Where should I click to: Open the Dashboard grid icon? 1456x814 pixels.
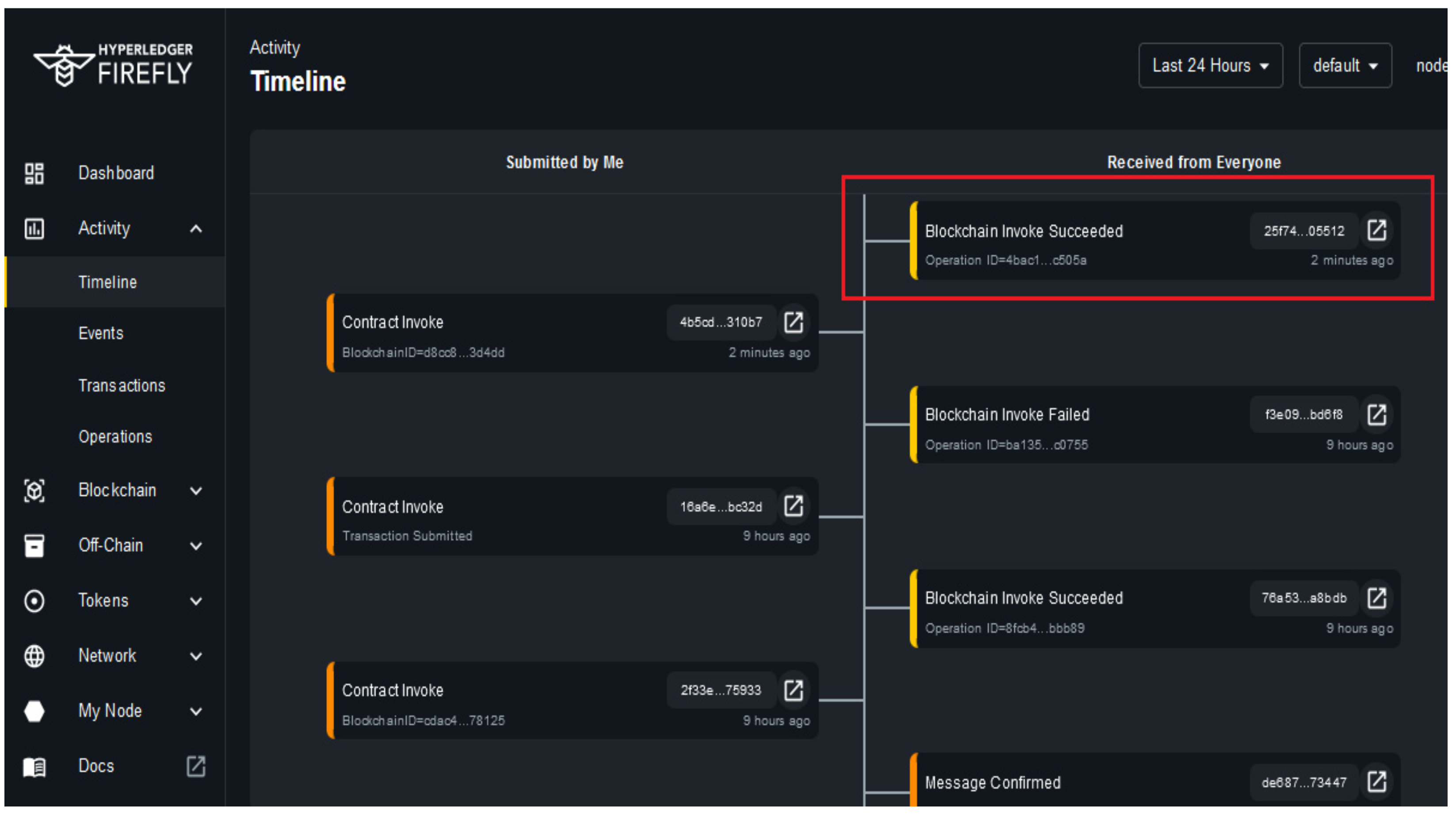pos(34,173)
